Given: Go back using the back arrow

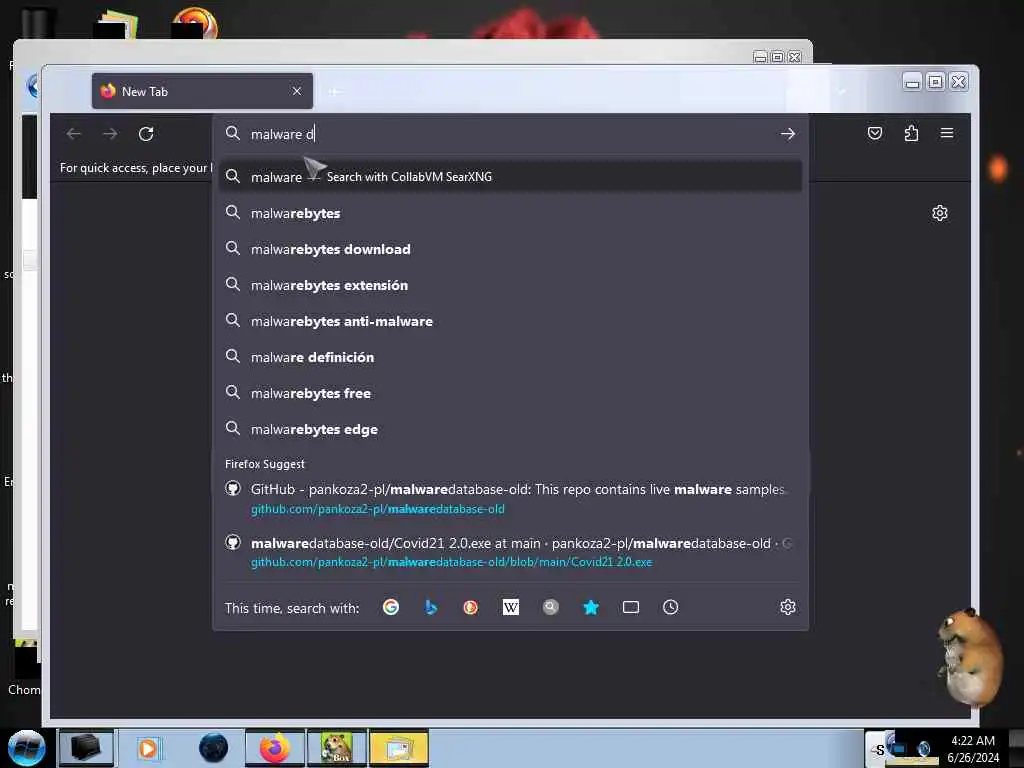Looking at the screenshot, I should (74, 134).
